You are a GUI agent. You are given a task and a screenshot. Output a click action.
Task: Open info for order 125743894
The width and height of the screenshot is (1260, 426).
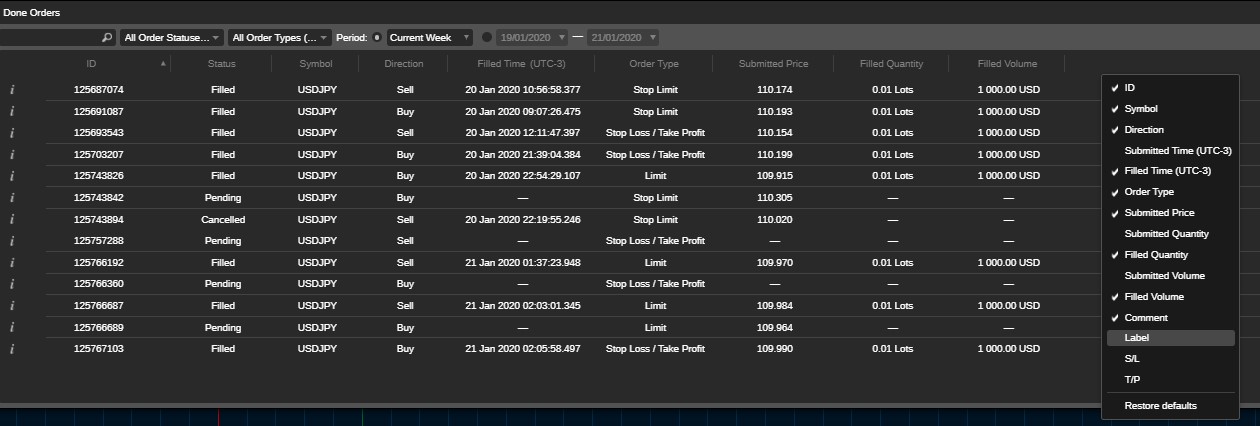(12, 219)
